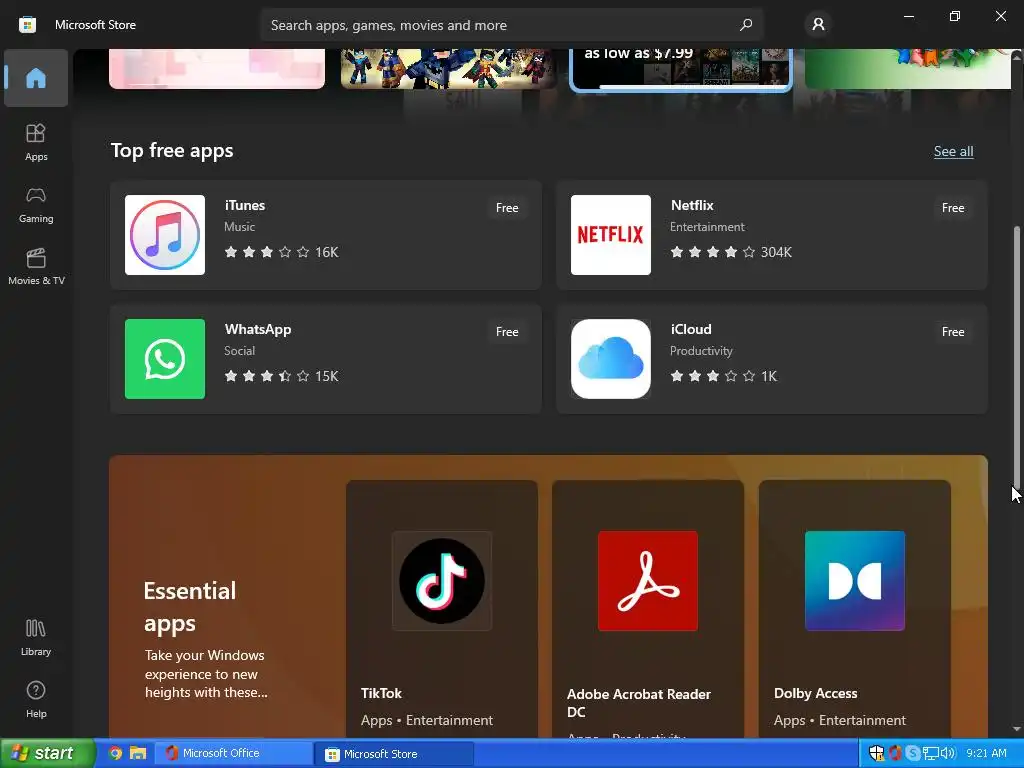
Task: Launch Chrome from the quick launch bar
Action: [115, 754]
